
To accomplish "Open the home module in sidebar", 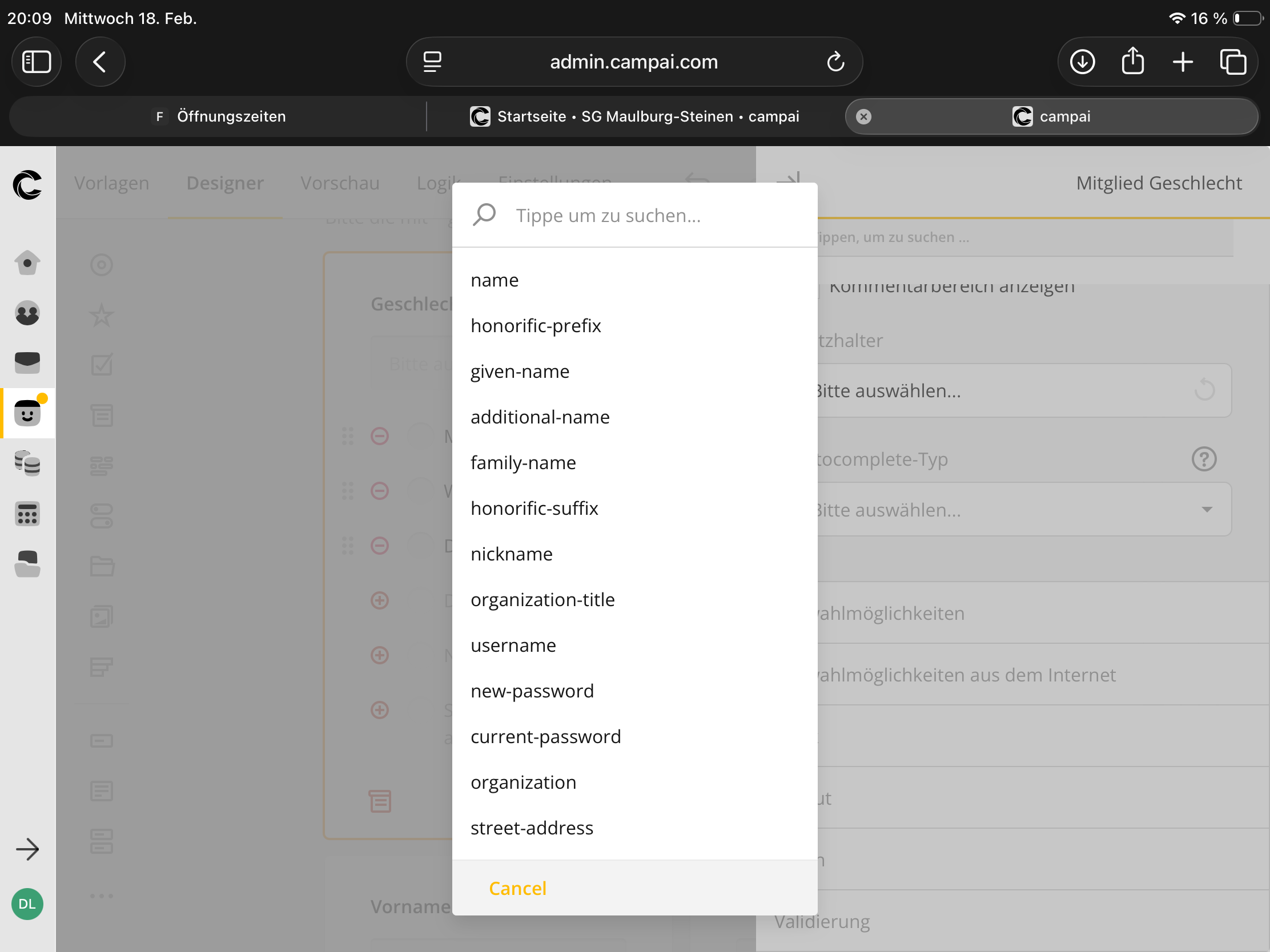I will point(27,263).
